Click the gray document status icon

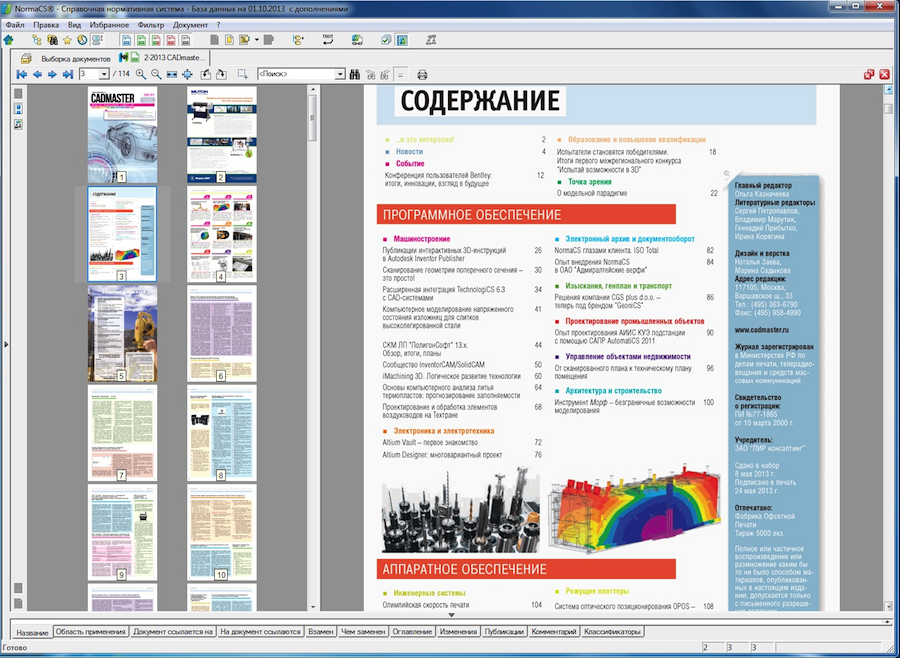[x=185, y=40]
